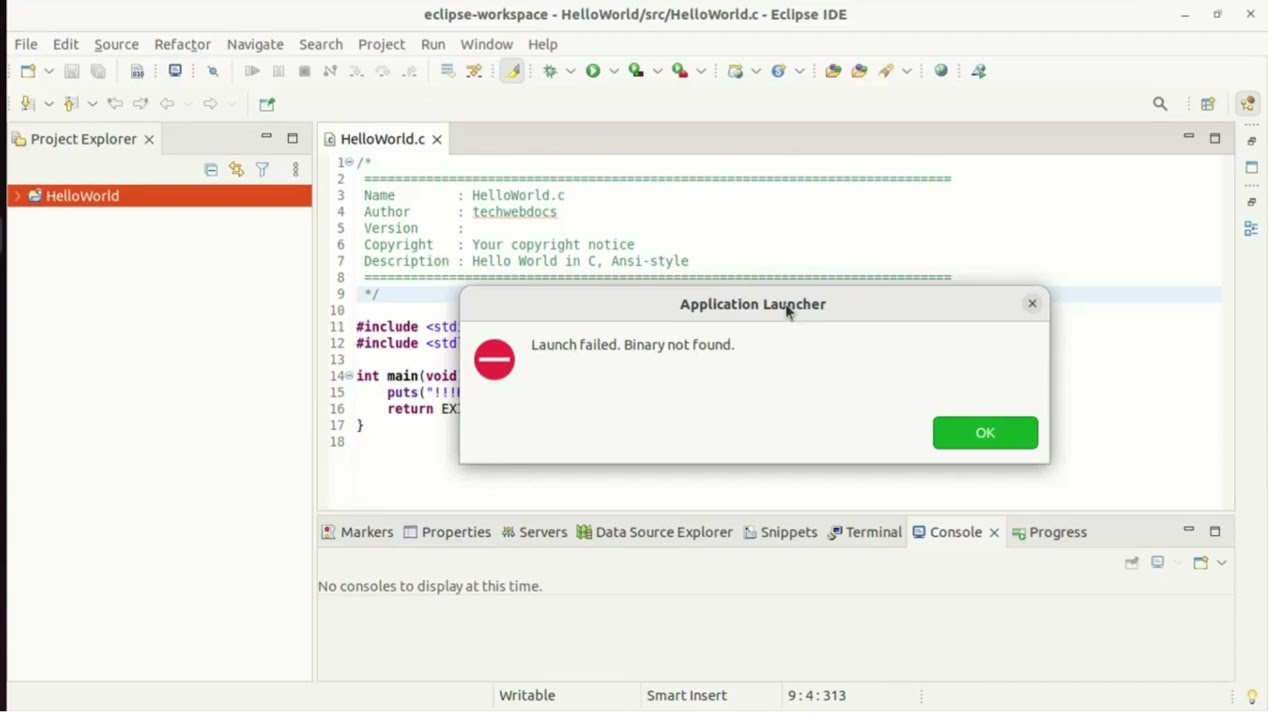This screenshot has width=1280, height=720.
Task: Click the Suspend debug icon
Action: [279, 71]
